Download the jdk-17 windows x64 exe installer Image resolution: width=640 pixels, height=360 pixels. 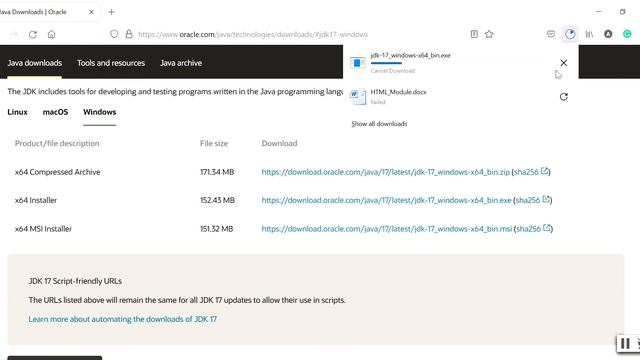pyautogui.click(x=387, y=200)
